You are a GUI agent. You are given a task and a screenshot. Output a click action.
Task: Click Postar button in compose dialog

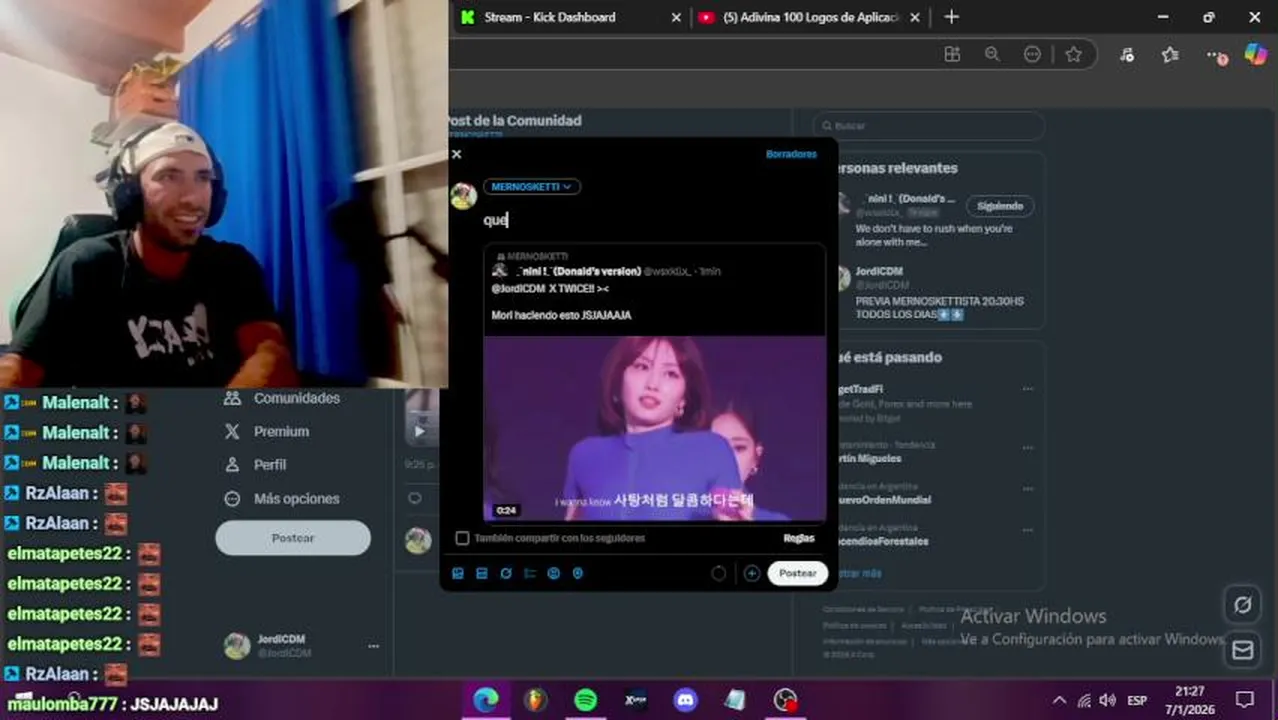tap(798, 574)
